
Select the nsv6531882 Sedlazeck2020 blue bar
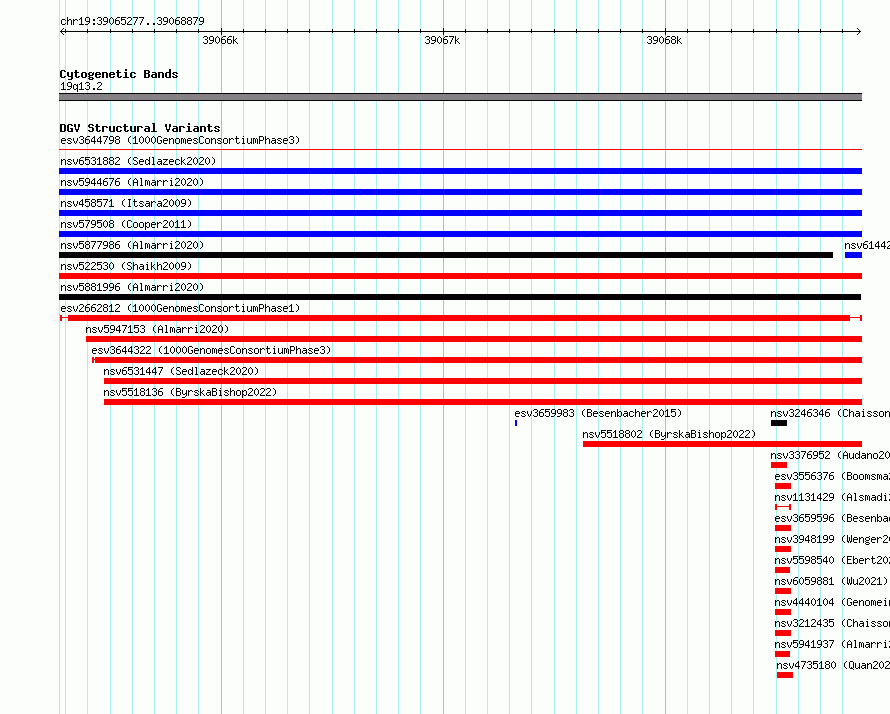pos(460,171)
